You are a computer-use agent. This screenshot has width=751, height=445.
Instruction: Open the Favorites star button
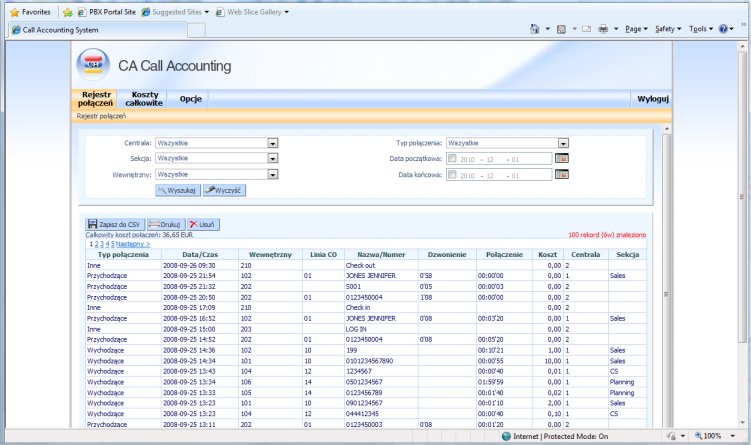(30, 12)
